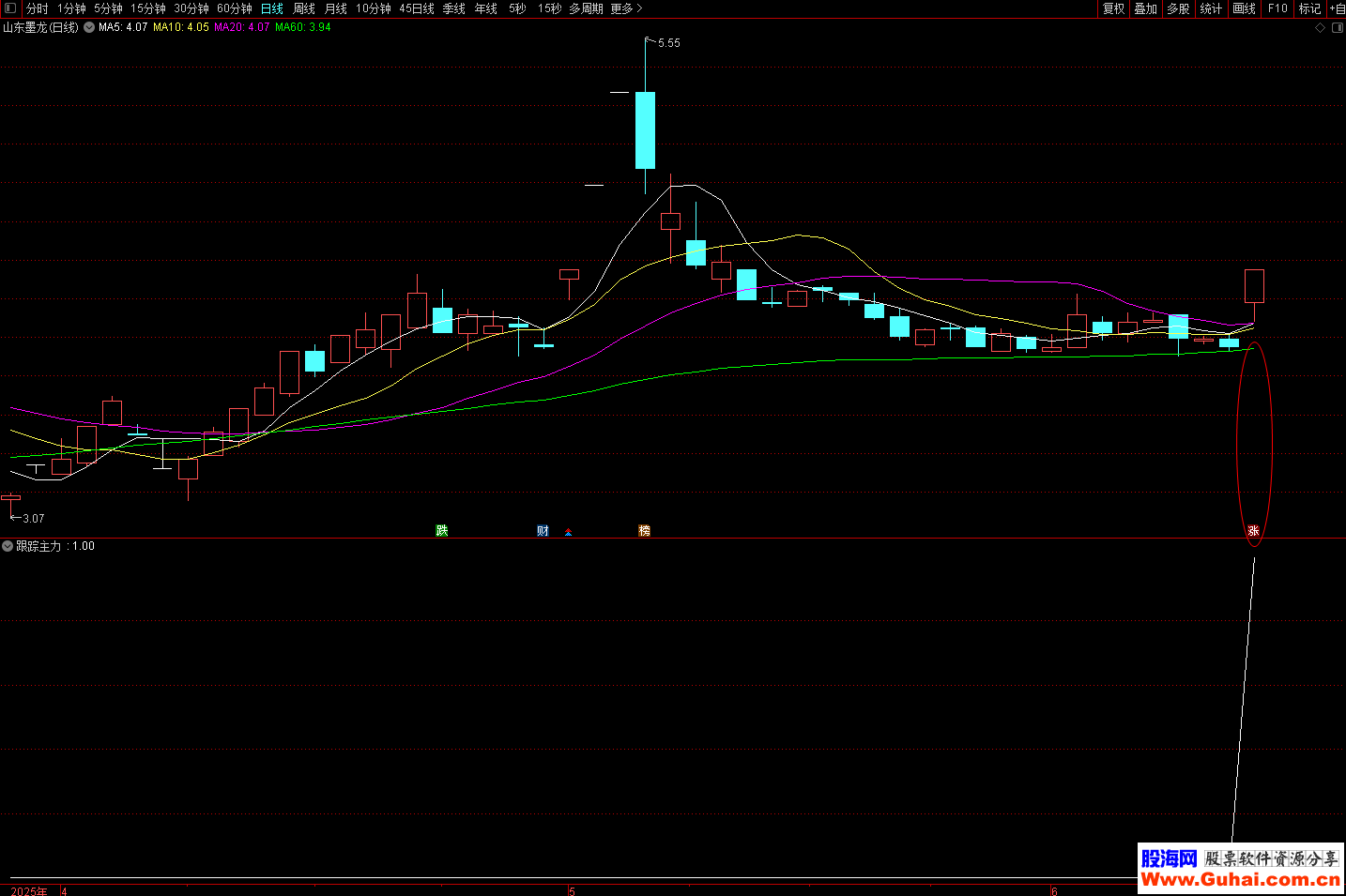
Task: Click the 2025年 year label on time axis
Action: (x=29, y=890)
